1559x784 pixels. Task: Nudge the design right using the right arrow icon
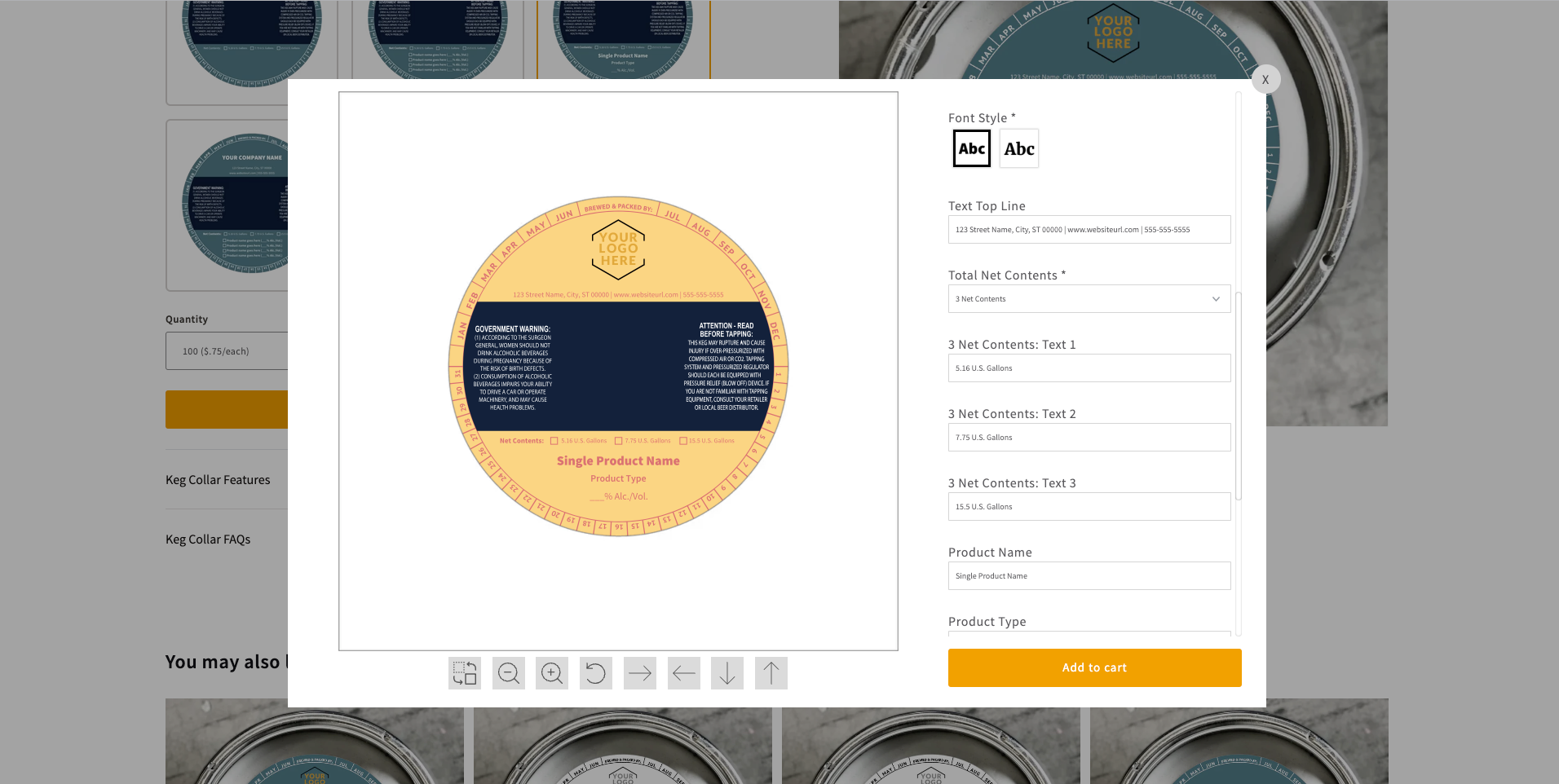639,672
